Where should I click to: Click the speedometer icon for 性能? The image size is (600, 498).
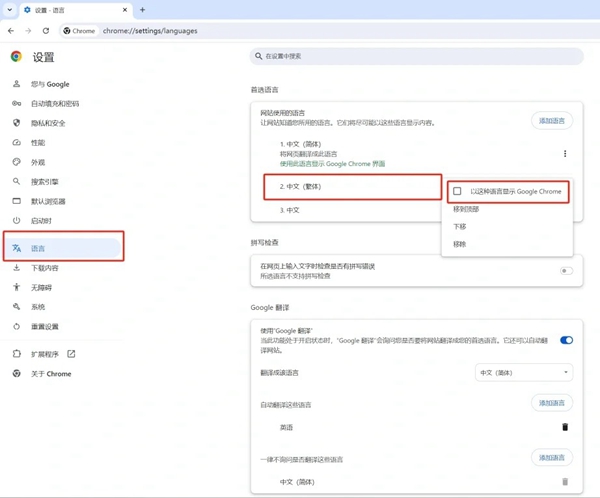[16, 142]
